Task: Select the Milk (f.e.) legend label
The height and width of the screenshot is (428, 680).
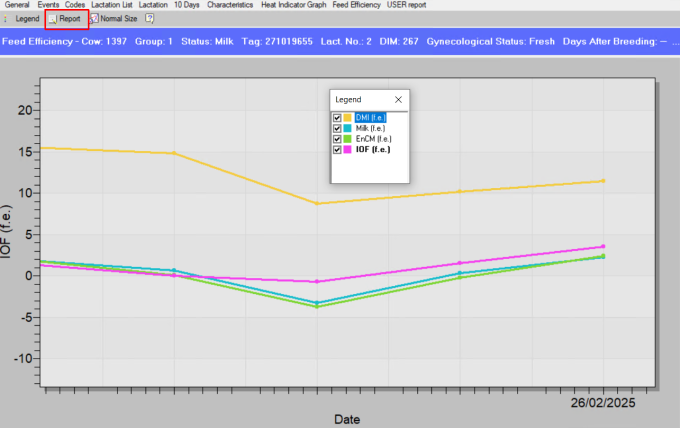Action: pyautogui.click(x=371, y=128)
